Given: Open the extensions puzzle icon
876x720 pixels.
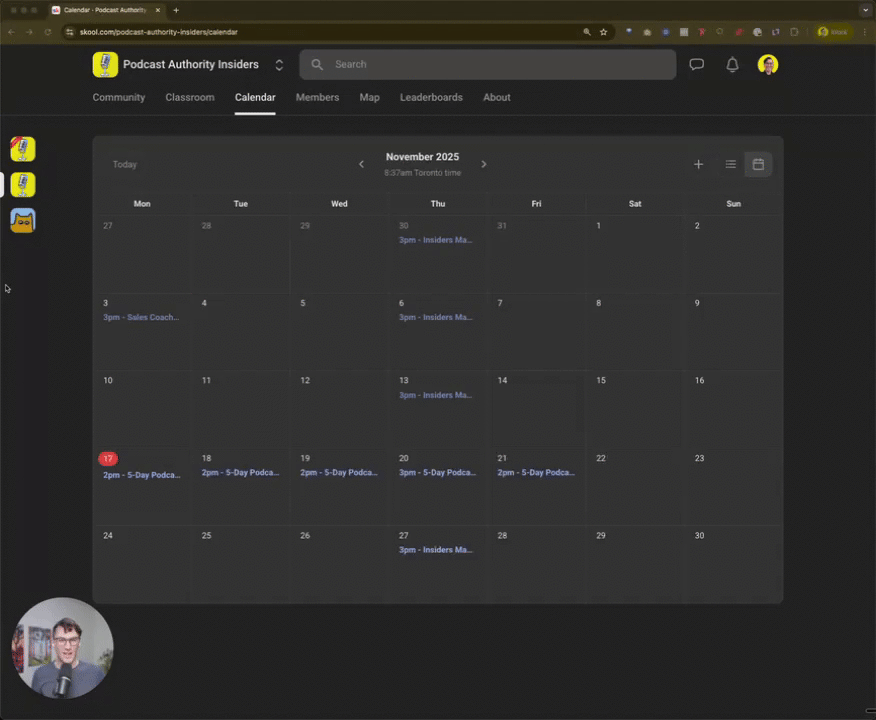Looking at the screenshot, I should coord(794,32).
